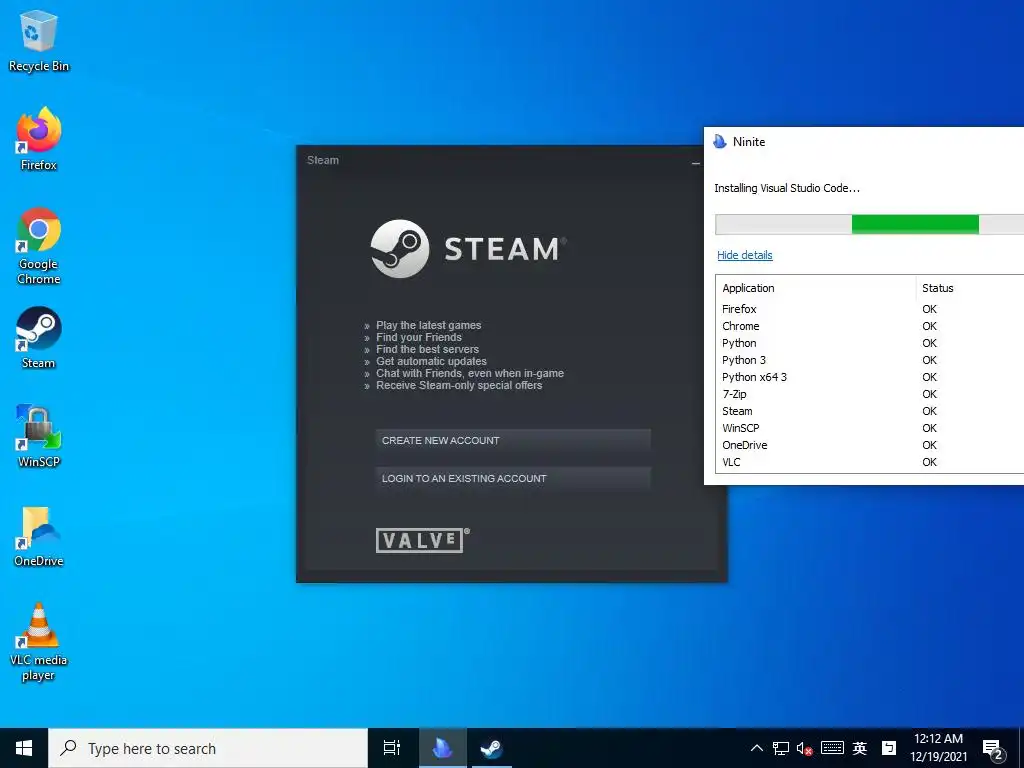
Task: Click 'Find your Friends' text in Steam
Action: [x=419, y=337]
